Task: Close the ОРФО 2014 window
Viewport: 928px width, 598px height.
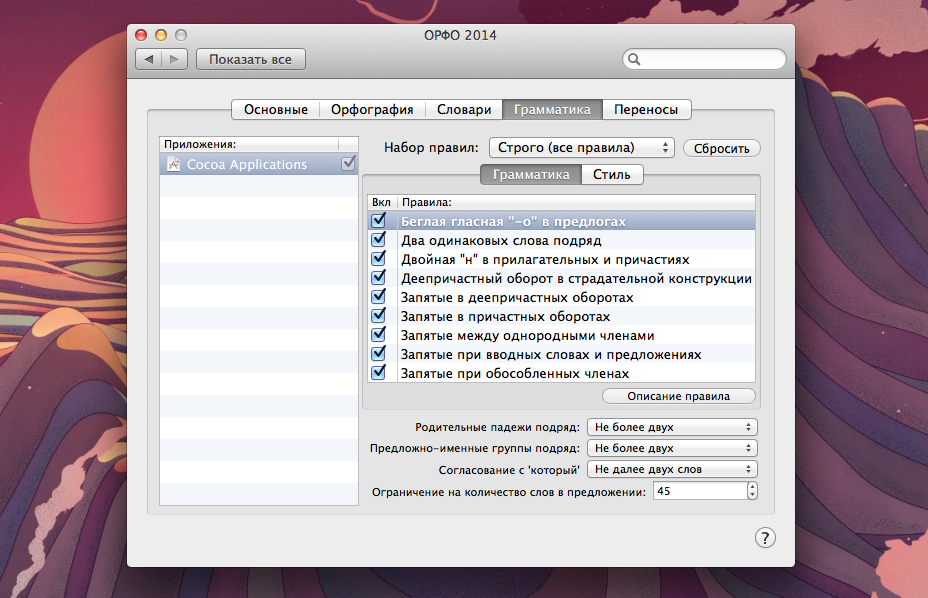Action: [141, 35]
